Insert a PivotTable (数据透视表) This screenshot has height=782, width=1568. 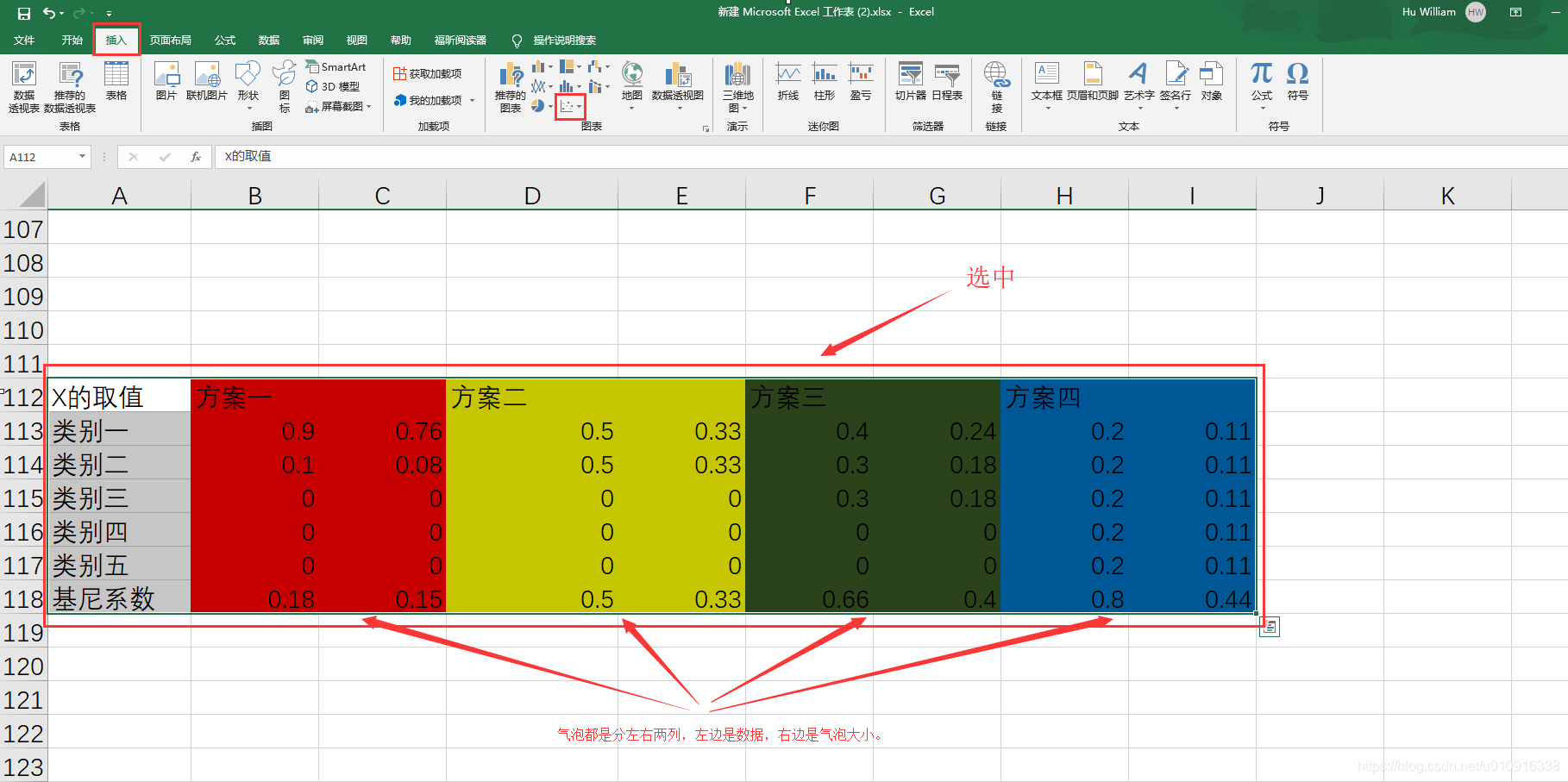click(24, 87)
